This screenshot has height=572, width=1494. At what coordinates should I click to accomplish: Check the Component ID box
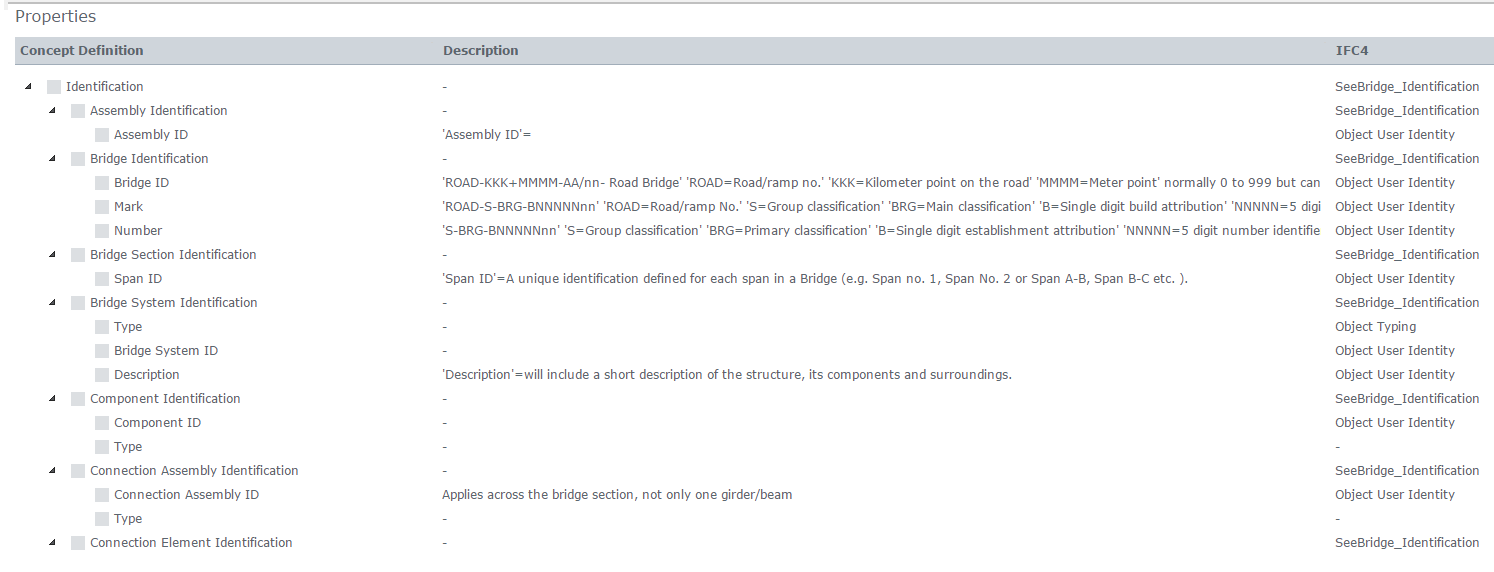coord(102,423)
